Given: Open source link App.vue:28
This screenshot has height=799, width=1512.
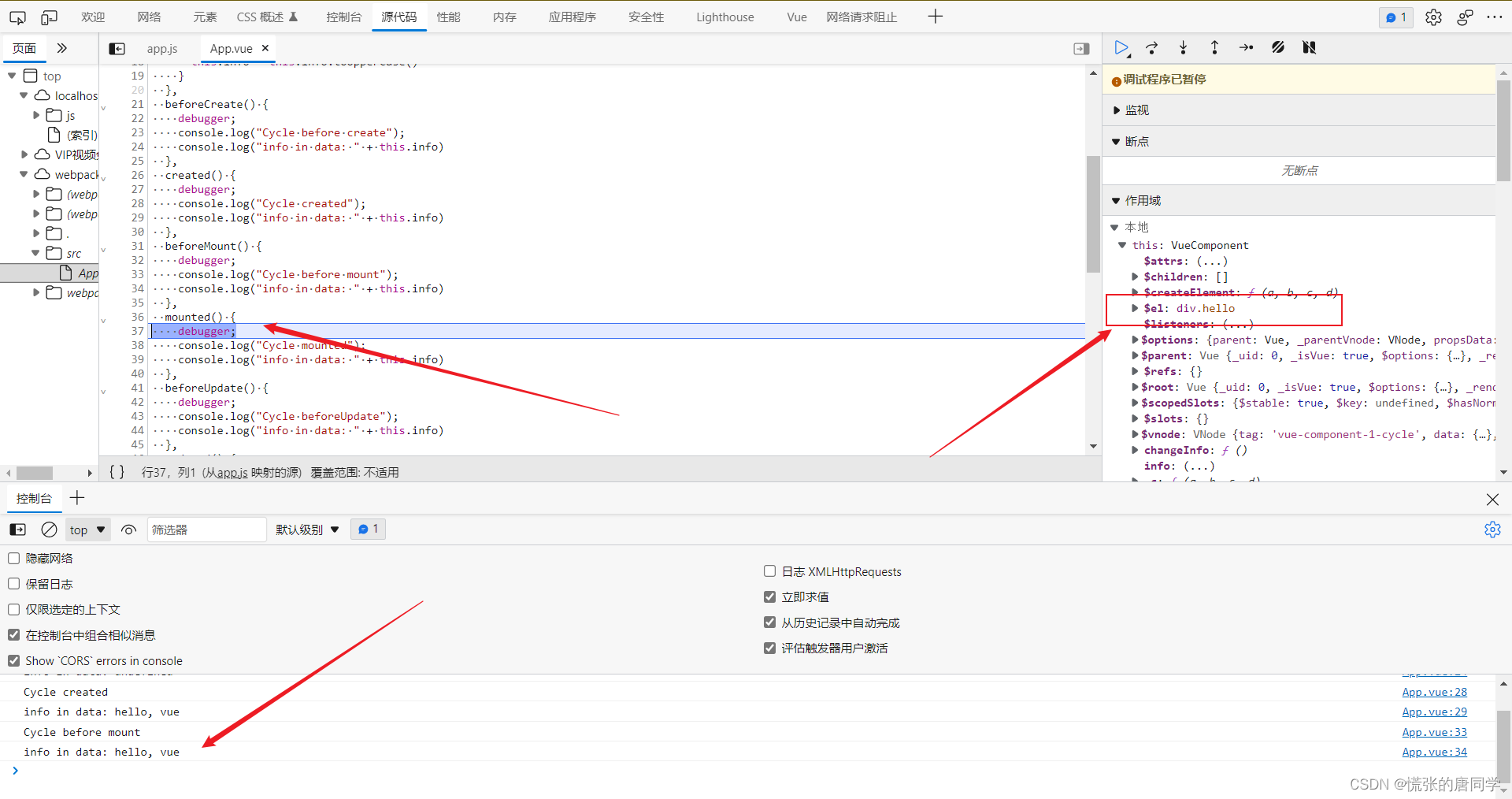Looking at the screenshot, I should pyautogui.click(x=1434, y=692).
